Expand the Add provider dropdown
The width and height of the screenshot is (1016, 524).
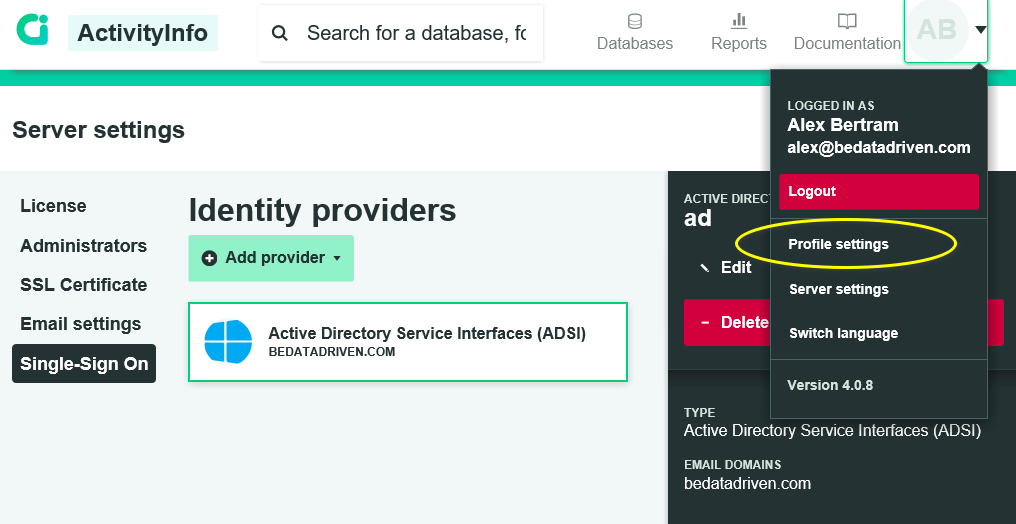tap(271, 258)
